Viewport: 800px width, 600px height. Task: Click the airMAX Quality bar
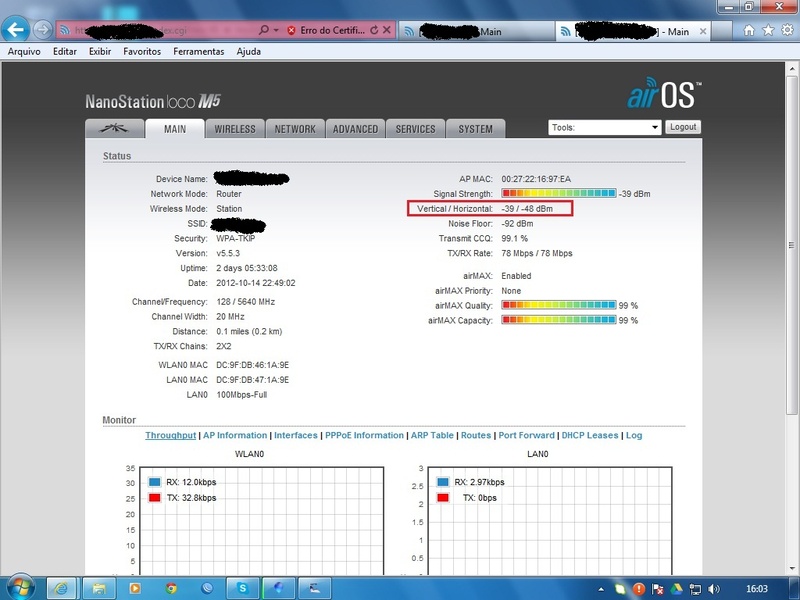pos(559,305)
